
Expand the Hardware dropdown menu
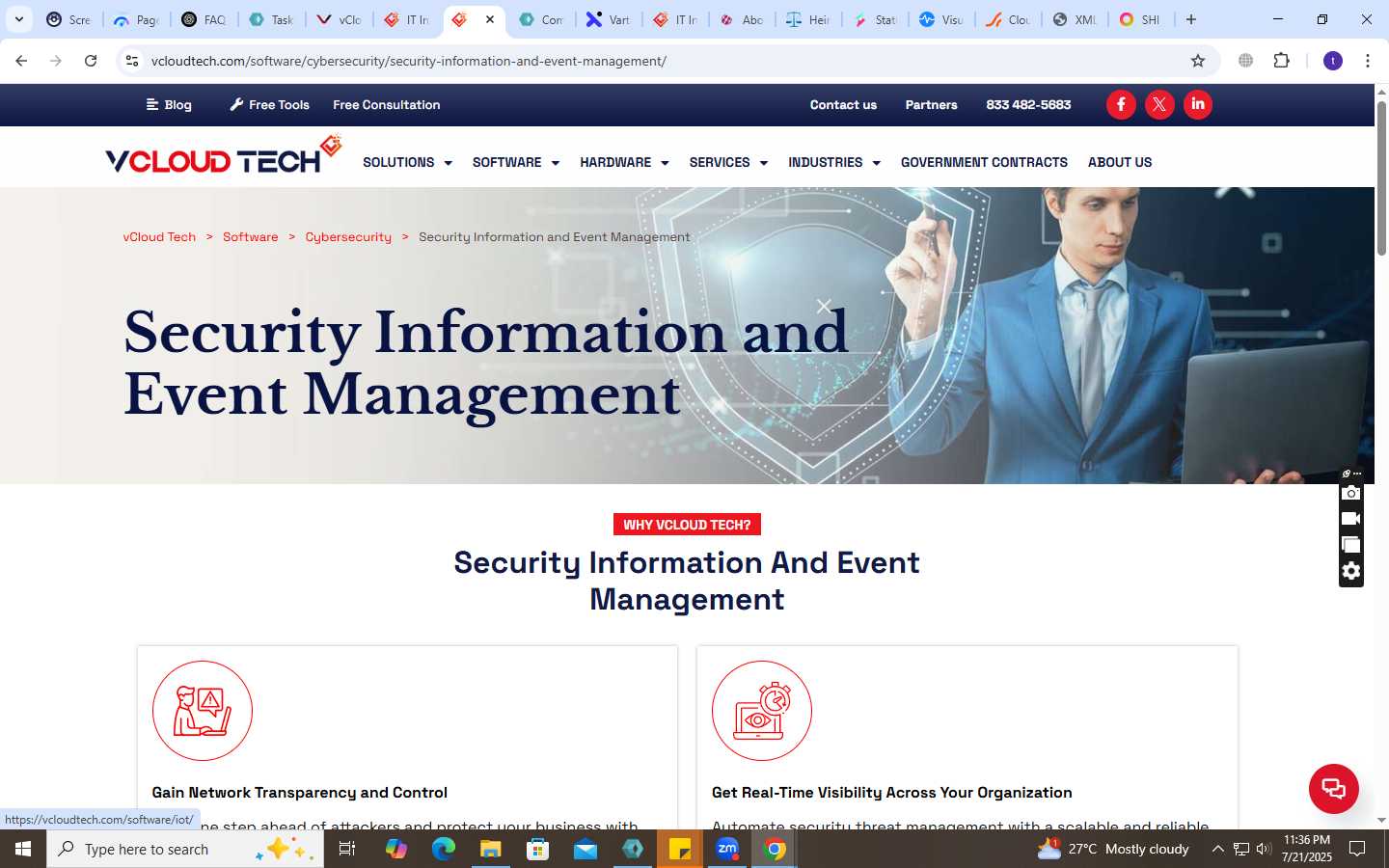624,162
